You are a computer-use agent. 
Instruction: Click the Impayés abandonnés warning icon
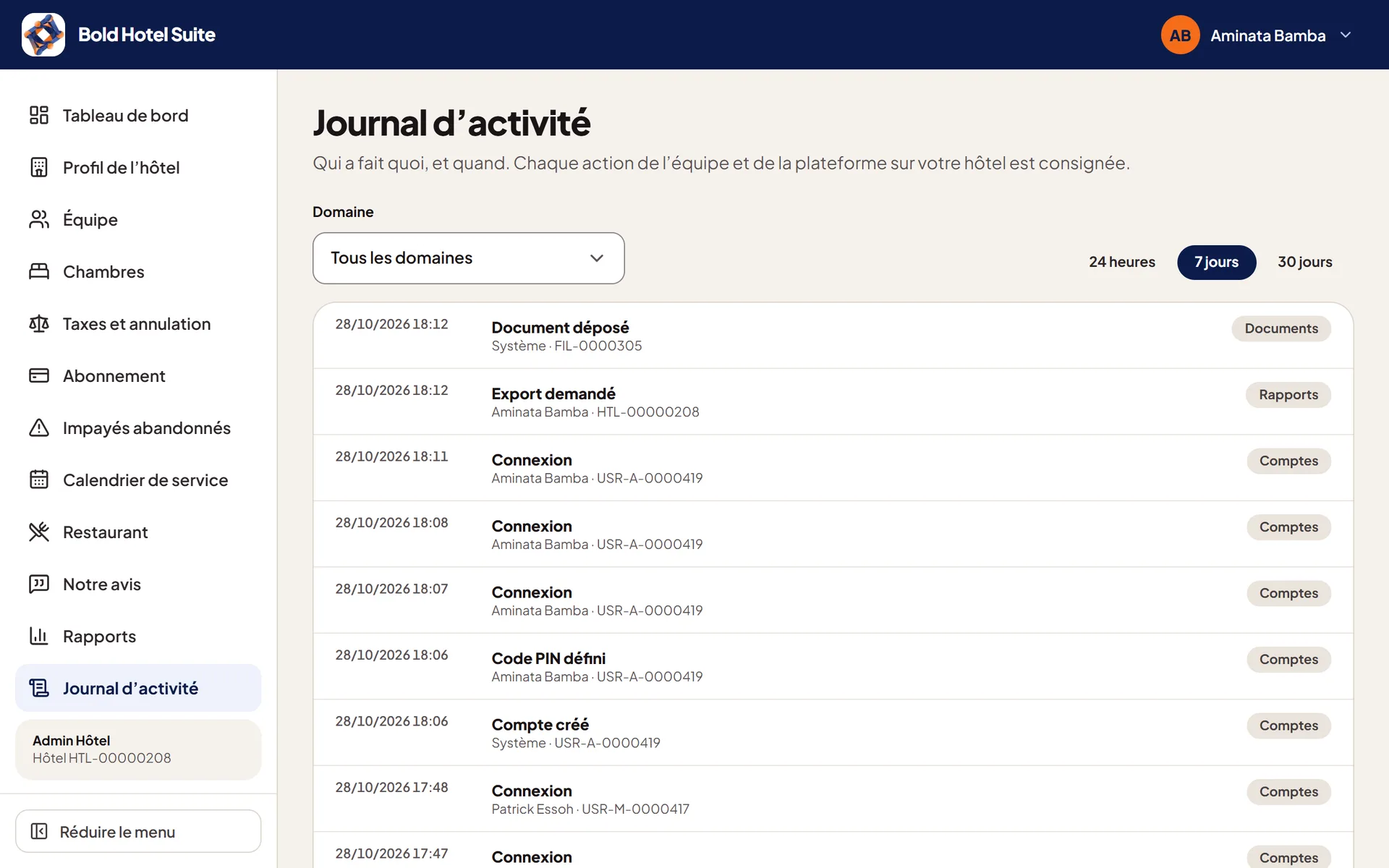point(39,427)
